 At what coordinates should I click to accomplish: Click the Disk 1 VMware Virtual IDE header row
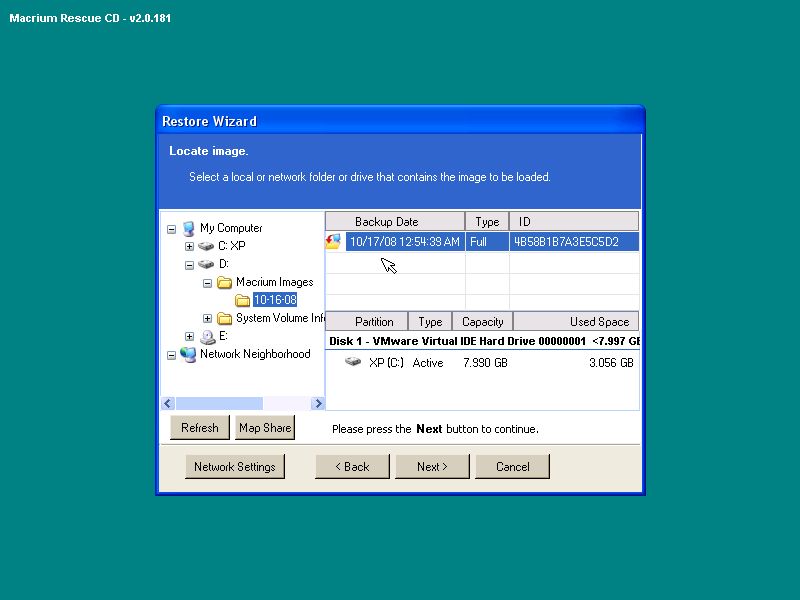point(482,341)
